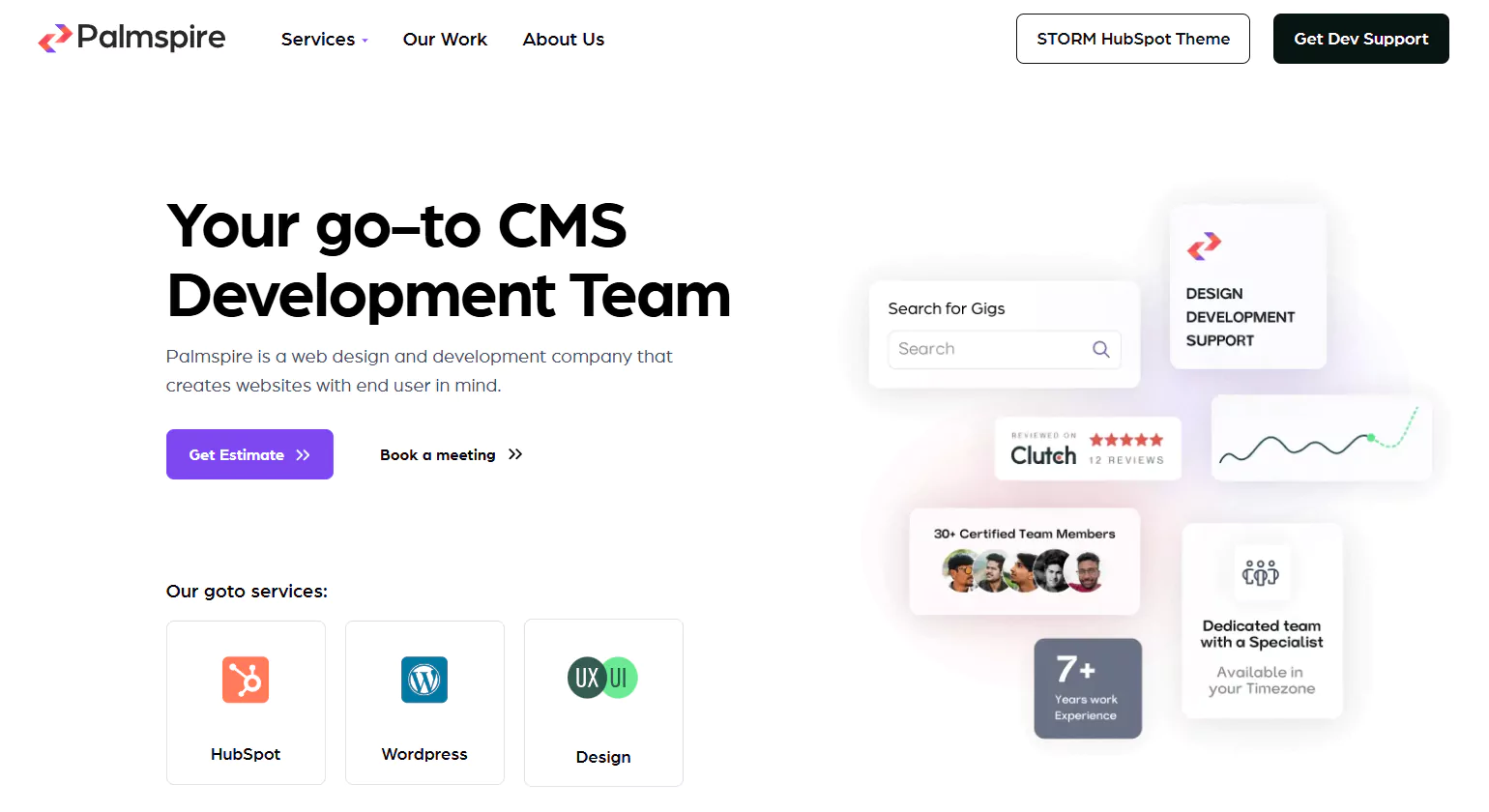1489x812 pixels.
Task: Click the certified team members avatars
Action: (x=1023, y=571)
